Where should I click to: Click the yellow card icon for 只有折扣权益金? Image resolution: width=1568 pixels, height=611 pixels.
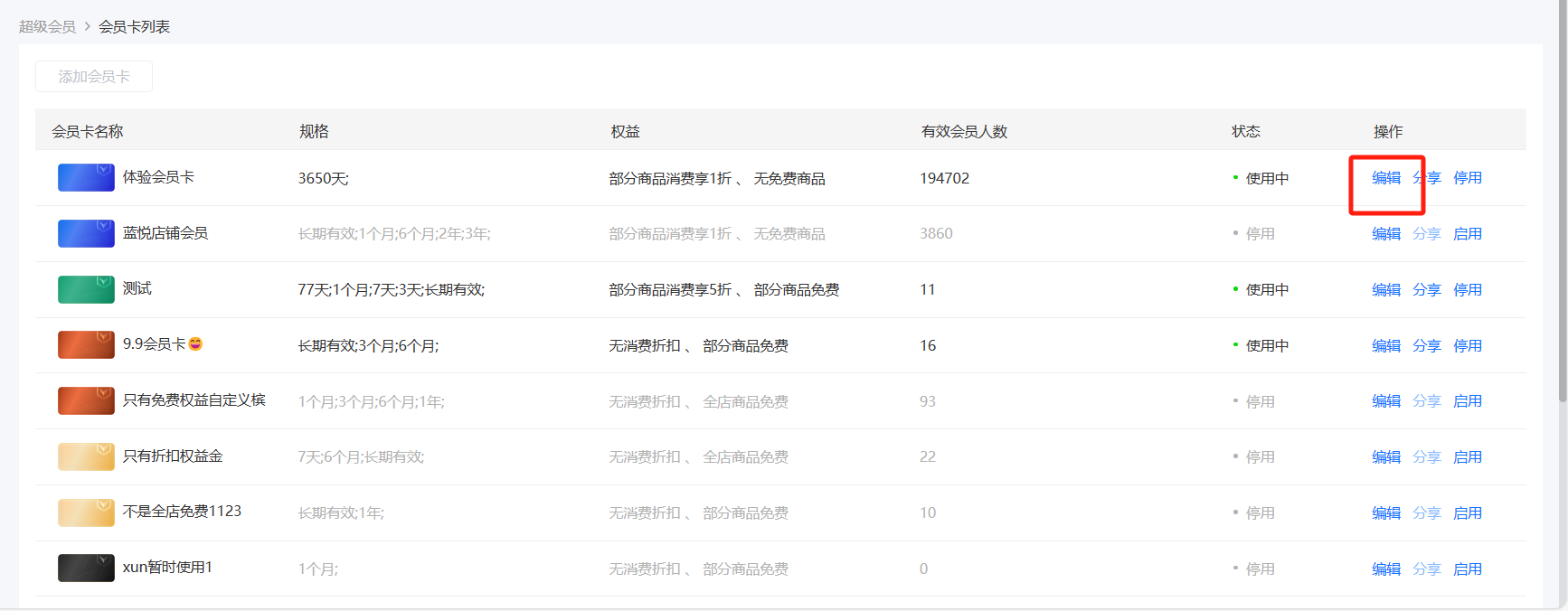[86, 456]
